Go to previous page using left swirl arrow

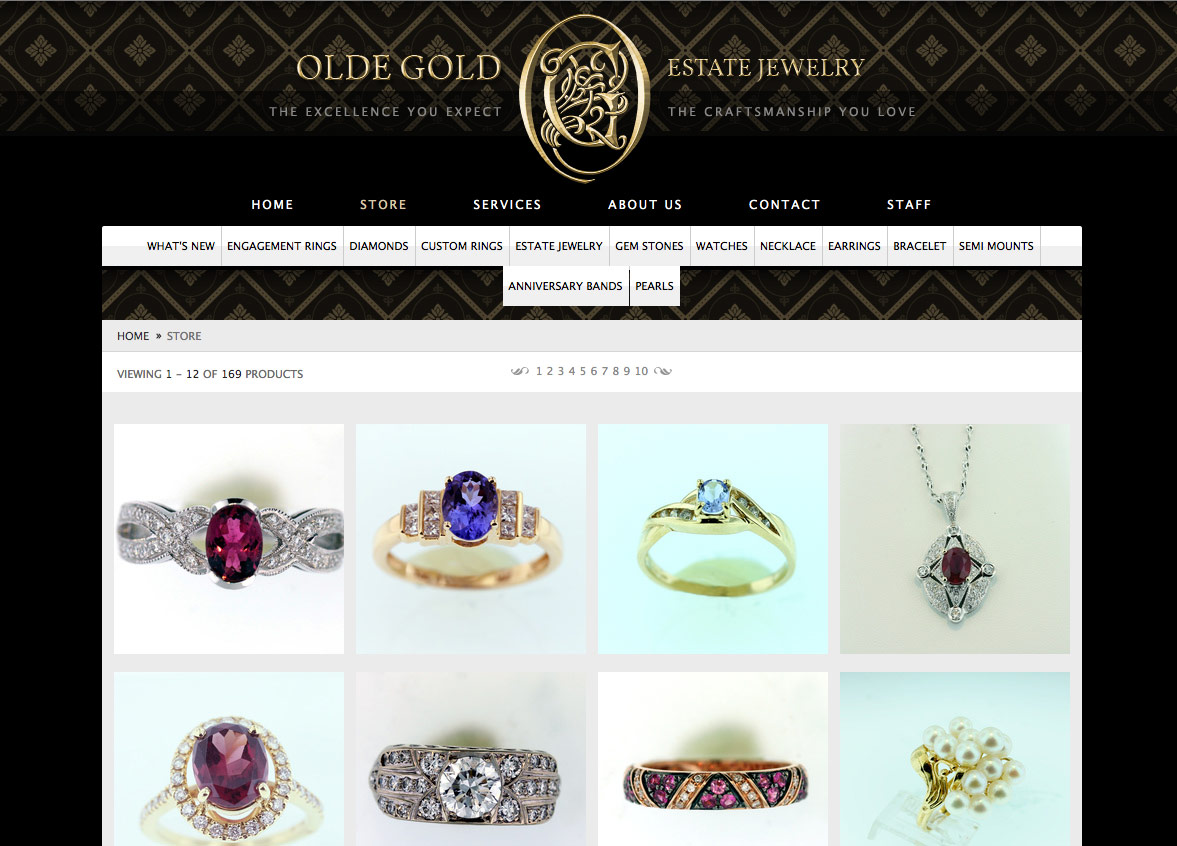[519, 371]
